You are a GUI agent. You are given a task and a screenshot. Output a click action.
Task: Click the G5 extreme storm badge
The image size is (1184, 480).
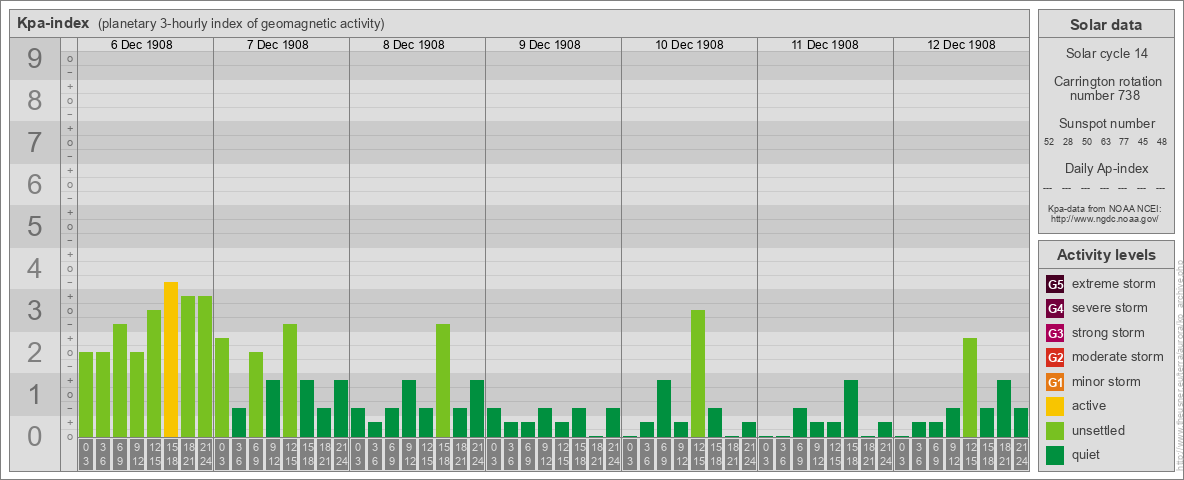tap(1055, 285)
